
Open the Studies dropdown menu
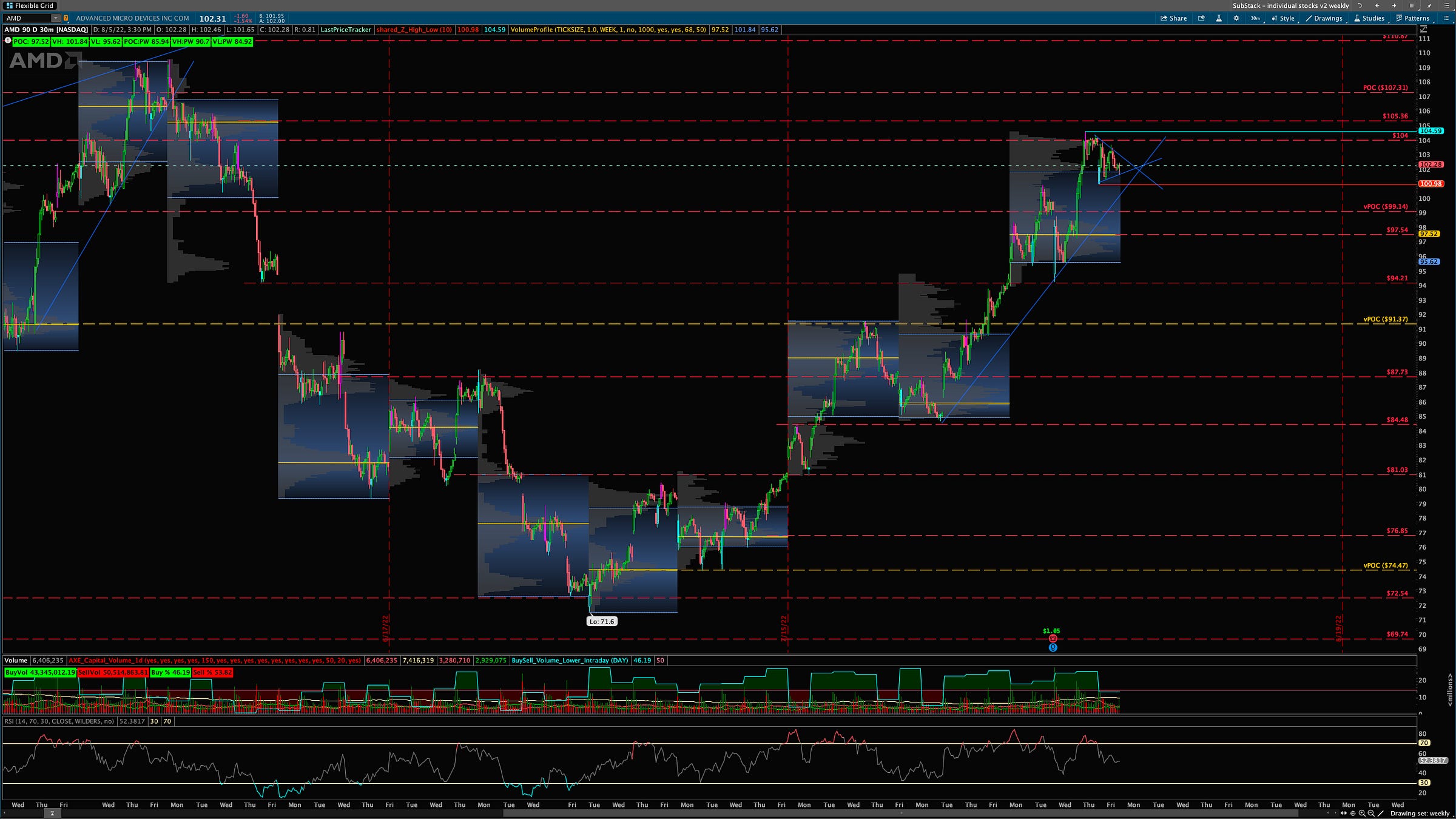click(x=1369, y=18)
